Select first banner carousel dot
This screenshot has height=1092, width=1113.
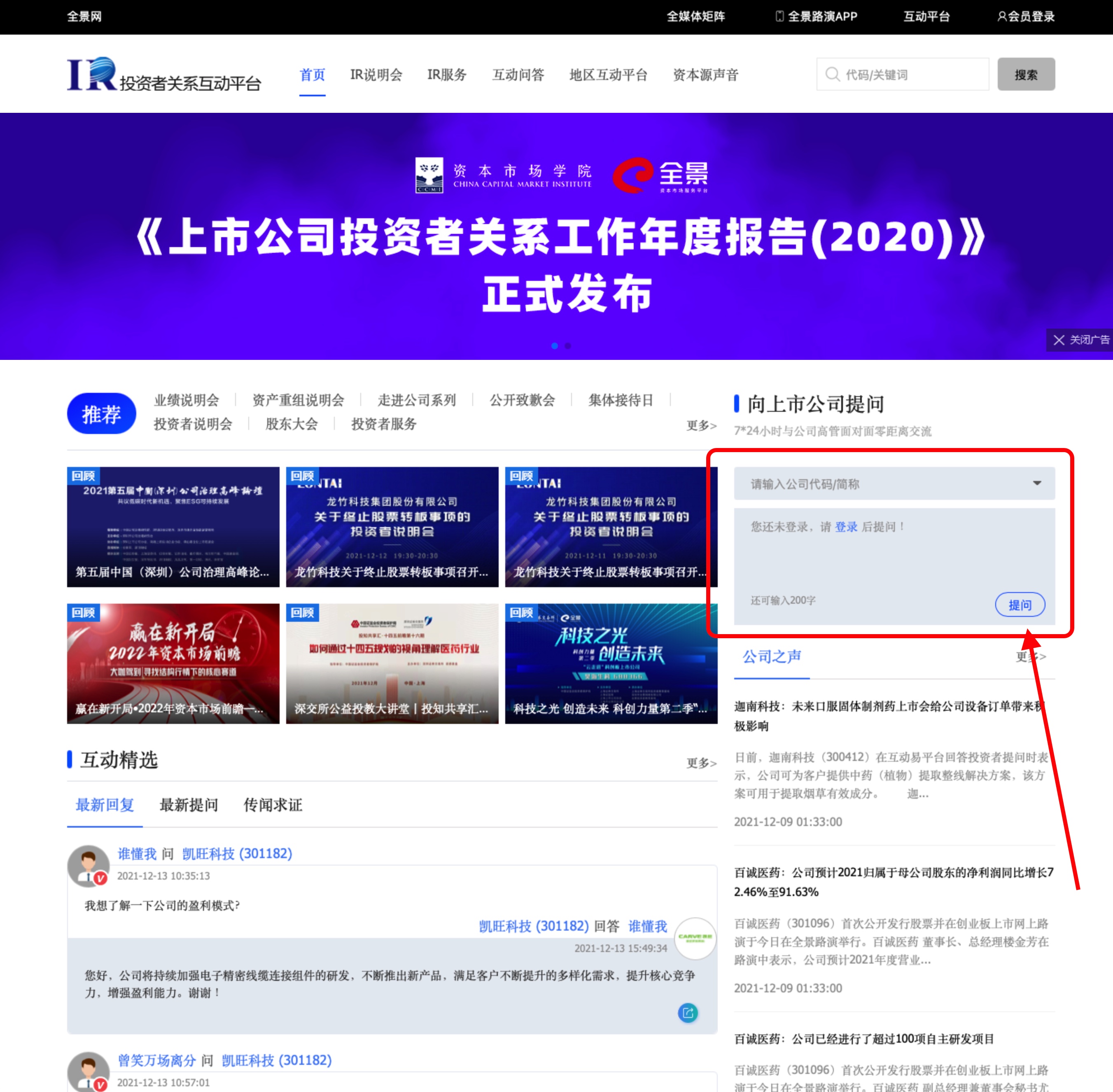[x=555, y=346]
